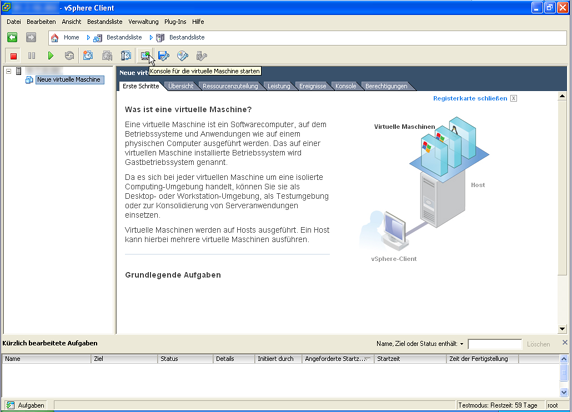The height and width of the screenshot is (412, 572).
Task: Switch to the Berechtigungen tab
Action: 386,86
